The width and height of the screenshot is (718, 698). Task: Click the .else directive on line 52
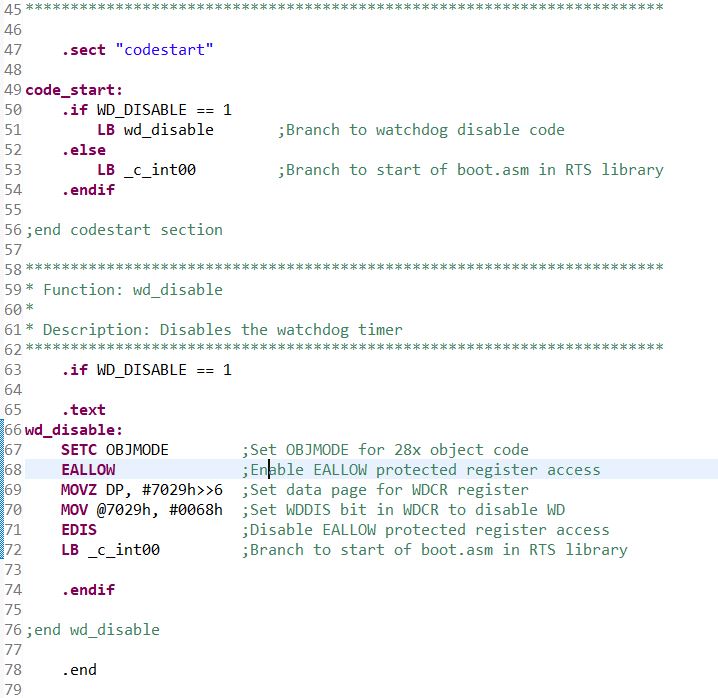click(x=83, y=150)
